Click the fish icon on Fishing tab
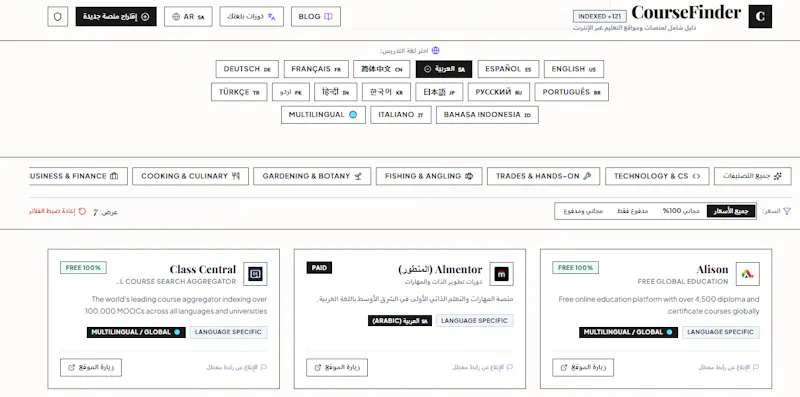This screenshot has width=800, height=397. click(469, 176)
